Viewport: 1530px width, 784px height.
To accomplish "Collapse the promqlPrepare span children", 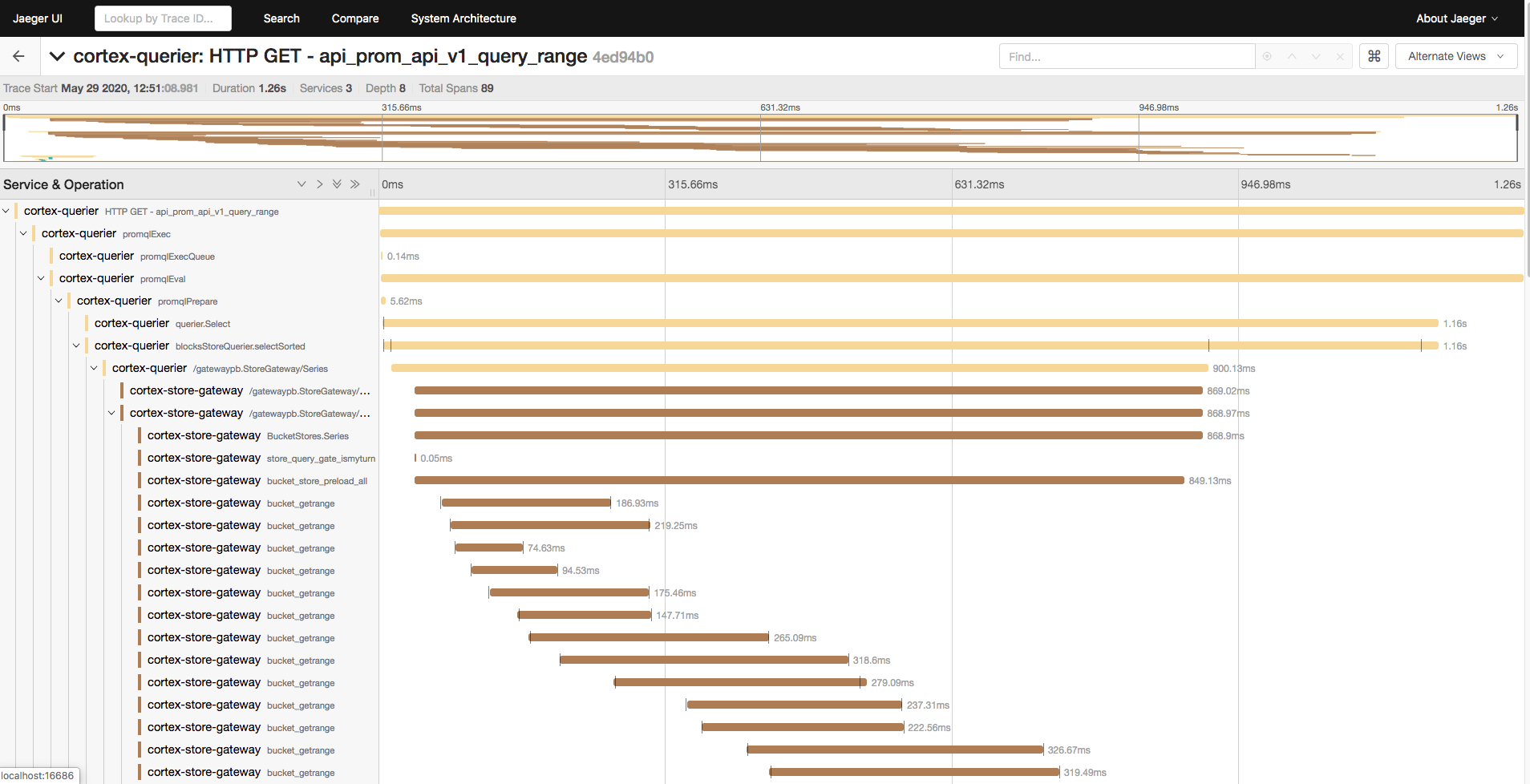I will 59,301.
